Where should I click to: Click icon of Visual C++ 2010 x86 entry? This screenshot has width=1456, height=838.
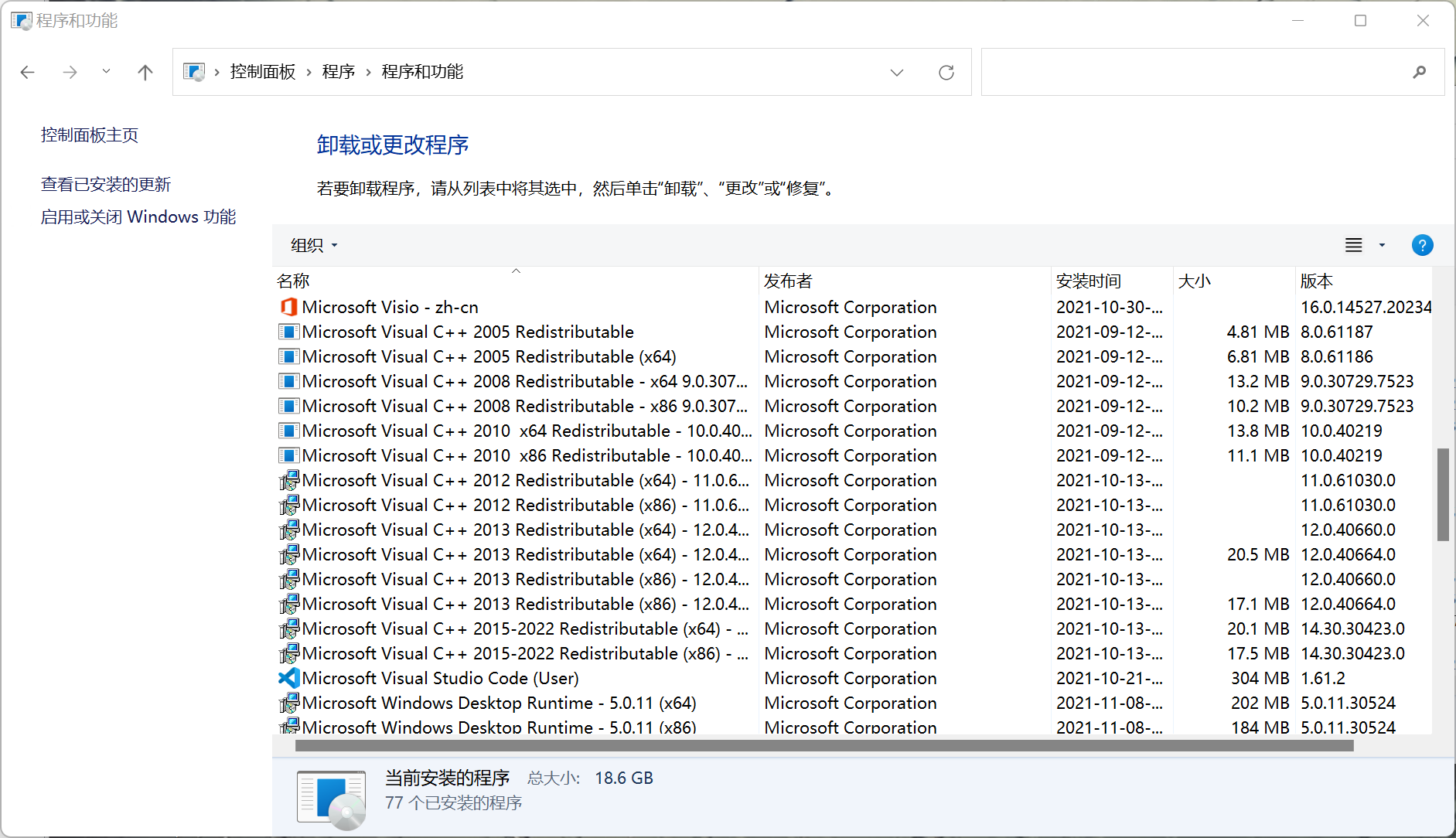[289, 455]
